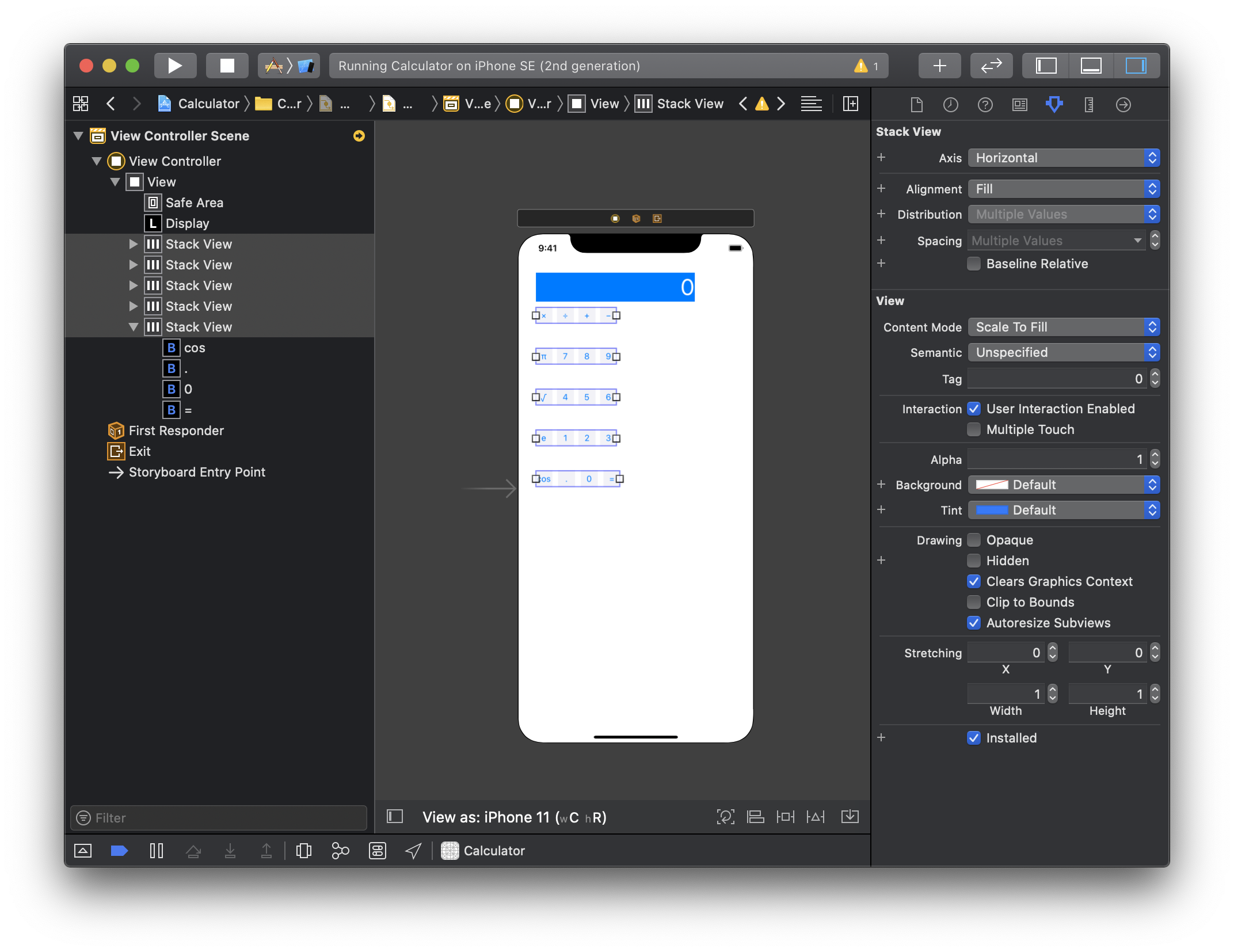Screen dimensions: 1234x952
Task: Click the Stop button in toolbar
Action: tap(227, 66)
